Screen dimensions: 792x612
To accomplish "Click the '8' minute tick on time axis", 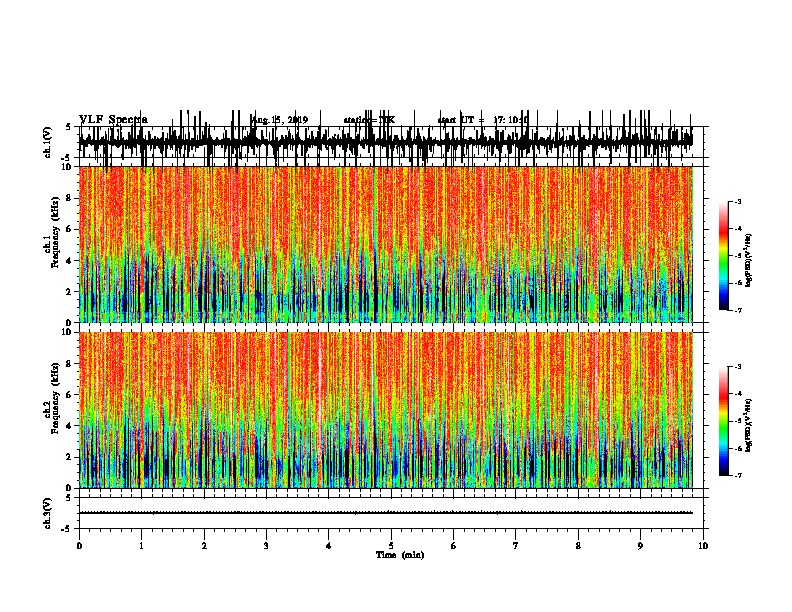I will pyautogui.click(x=578, y=546).
